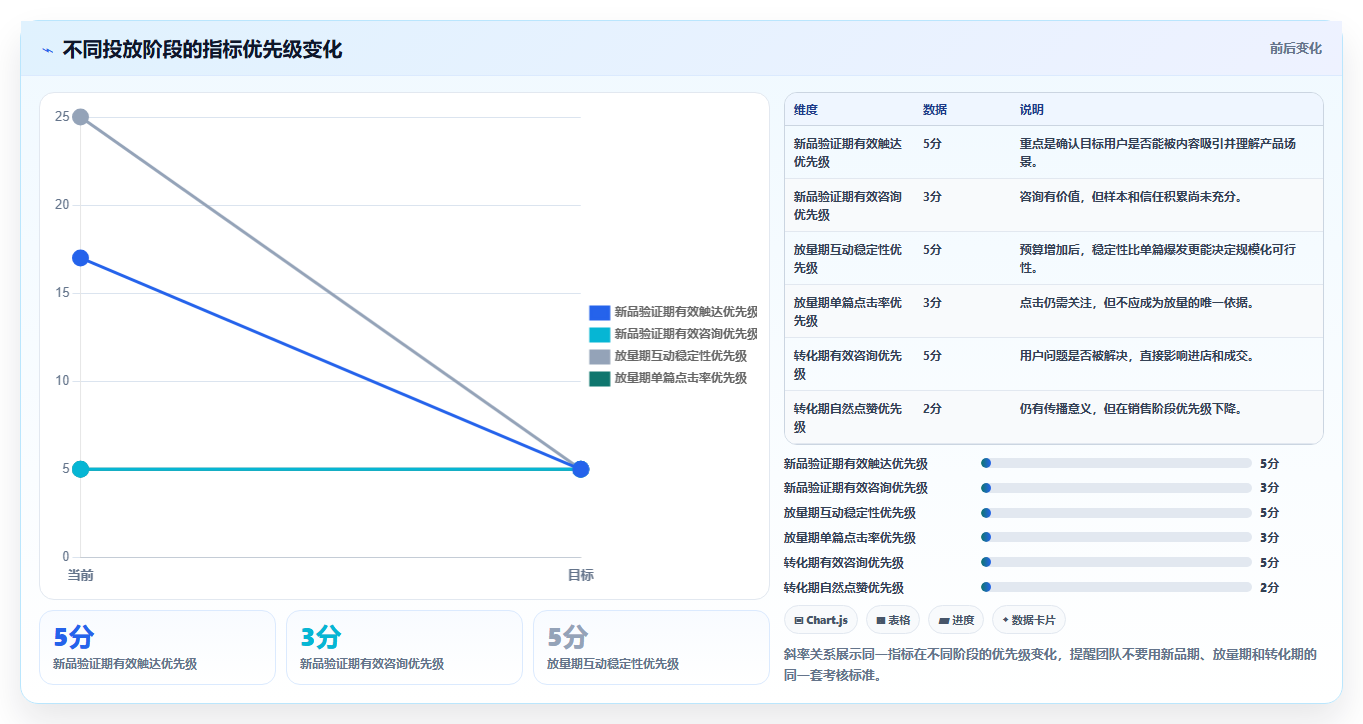The width and height of the screenshot is (1363, 724).
Task: Click the 数据卡片 tag chip
Action: (1029, 620)
